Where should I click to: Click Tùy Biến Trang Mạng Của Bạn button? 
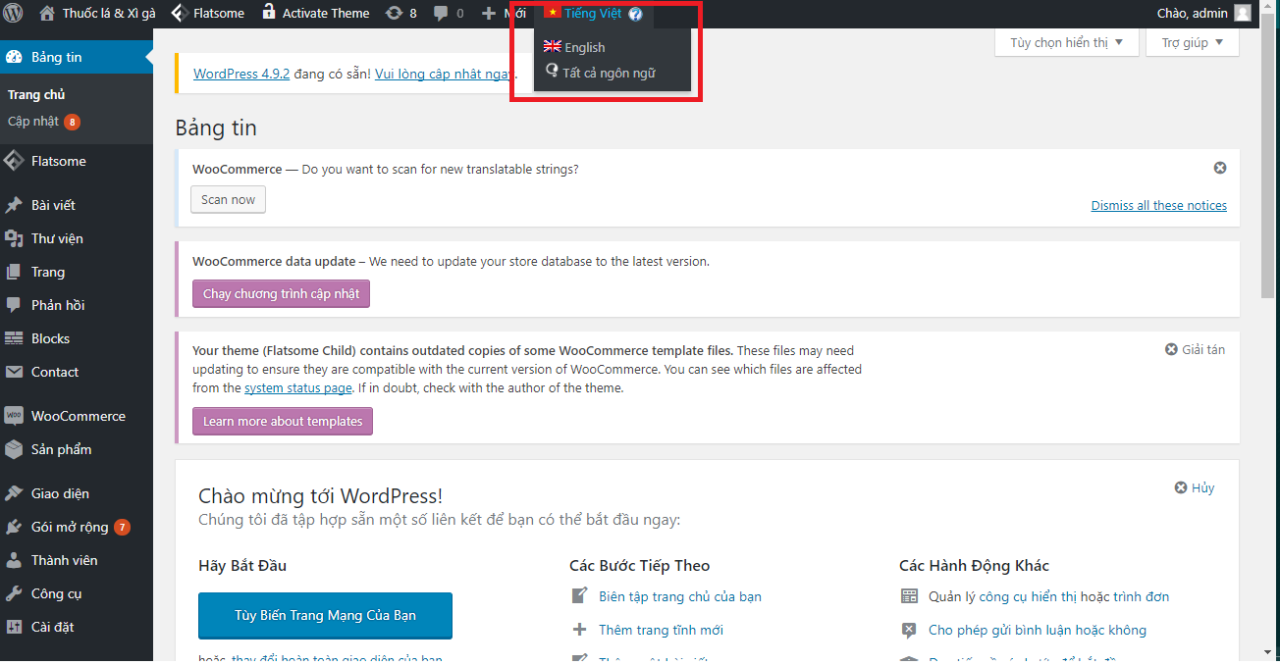pos(325,615)
